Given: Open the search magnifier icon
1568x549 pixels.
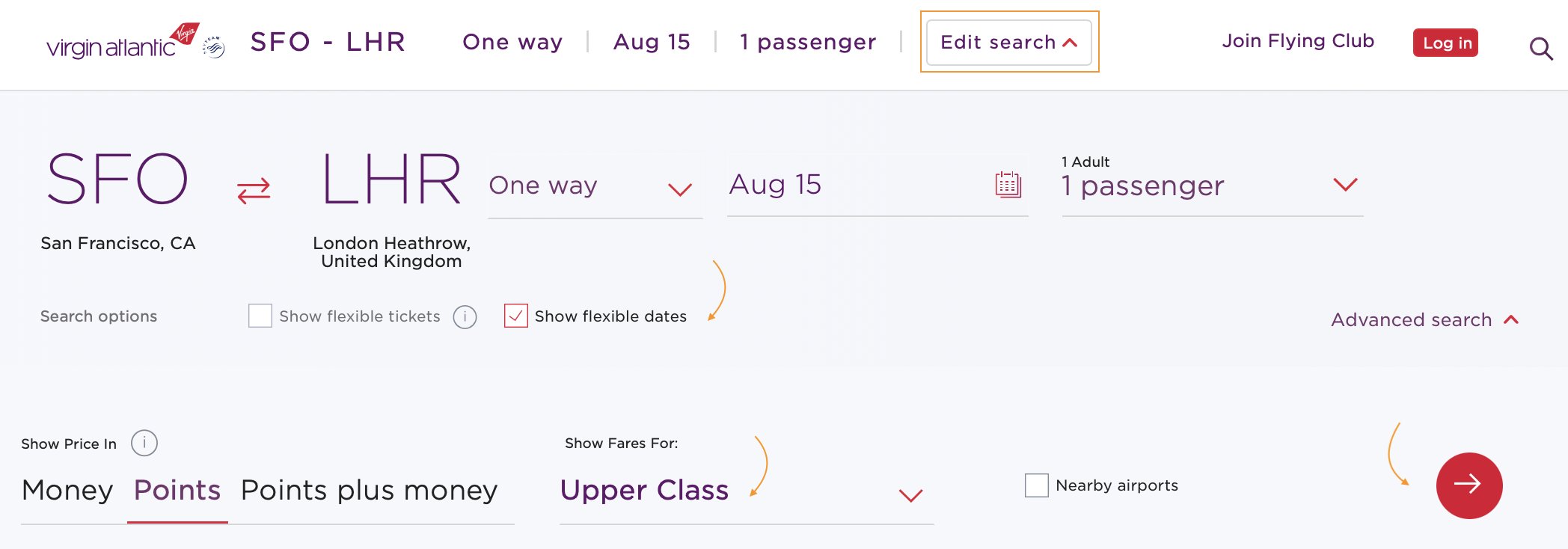Looking at the screenshot, I should click(1541, 49).
